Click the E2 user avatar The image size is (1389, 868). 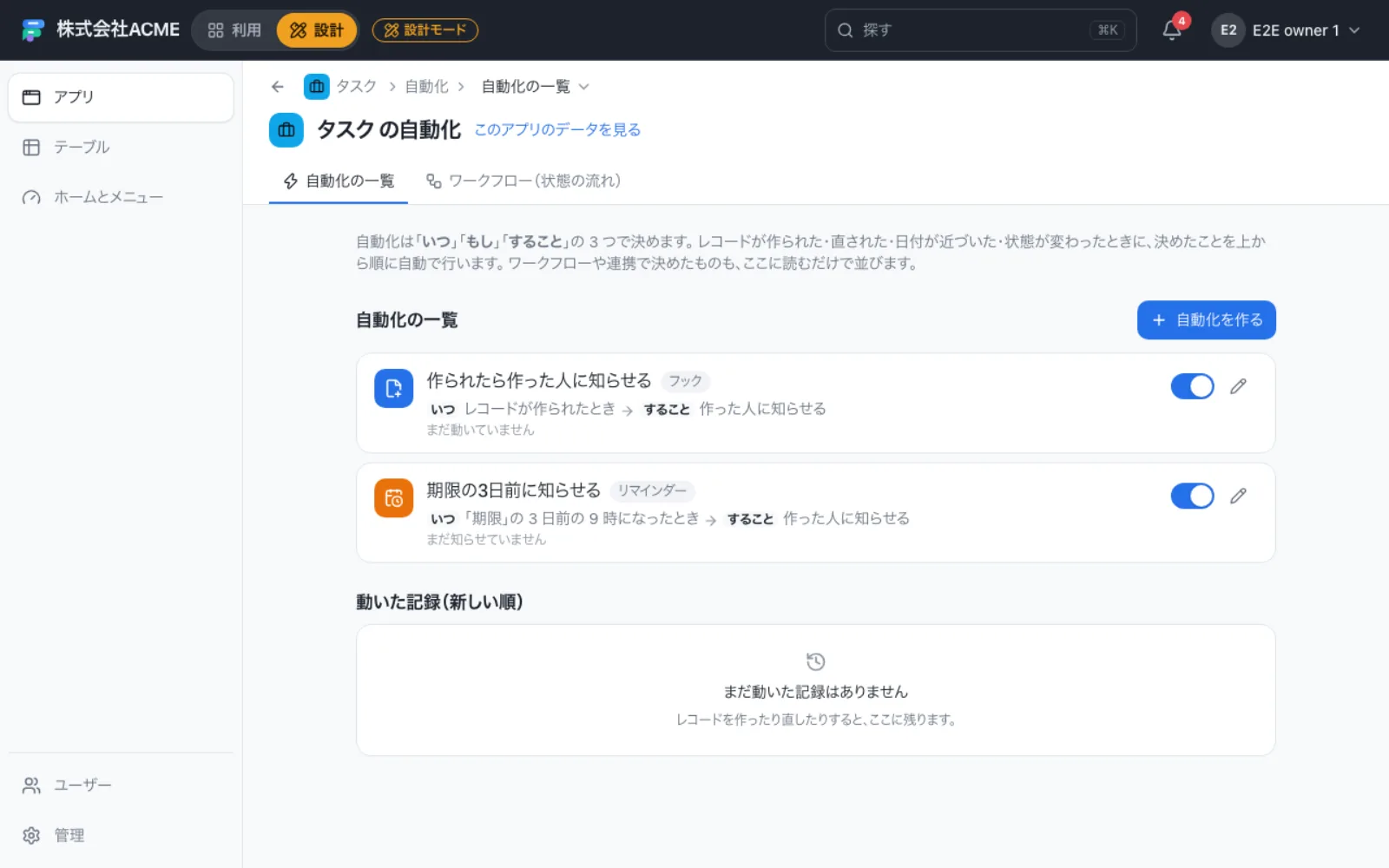point(1228,30)
